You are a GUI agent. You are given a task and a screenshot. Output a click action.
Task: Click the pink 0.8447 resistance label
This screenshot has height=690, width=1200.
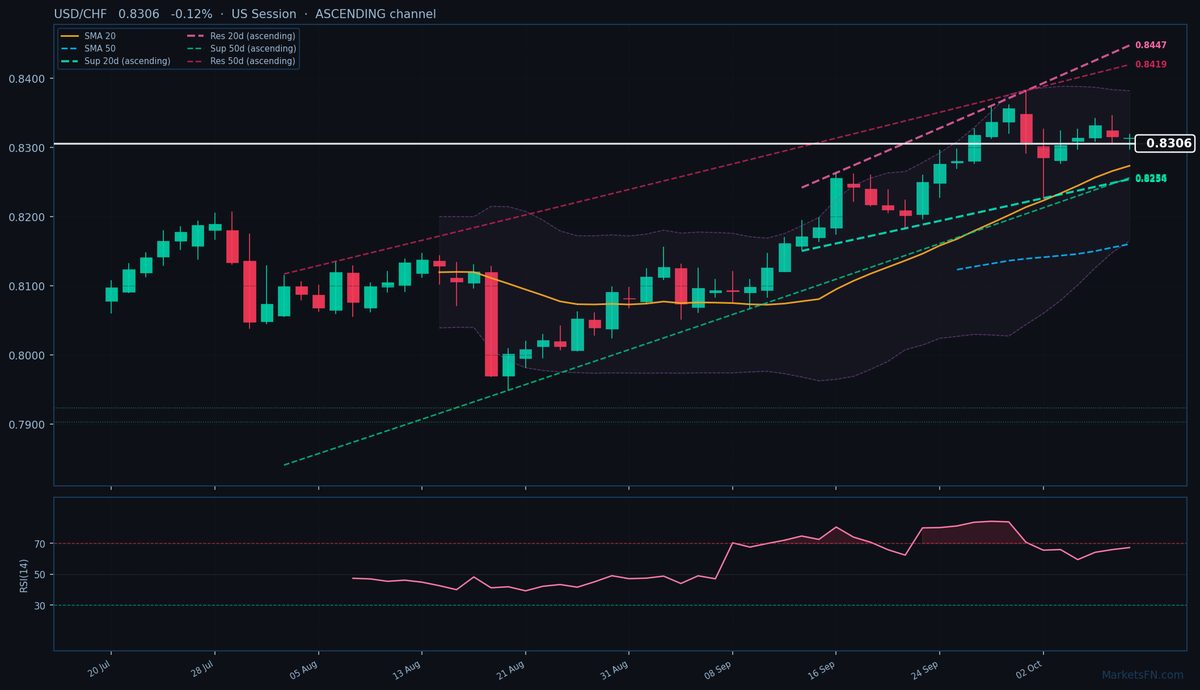(x=1150, y=46)
